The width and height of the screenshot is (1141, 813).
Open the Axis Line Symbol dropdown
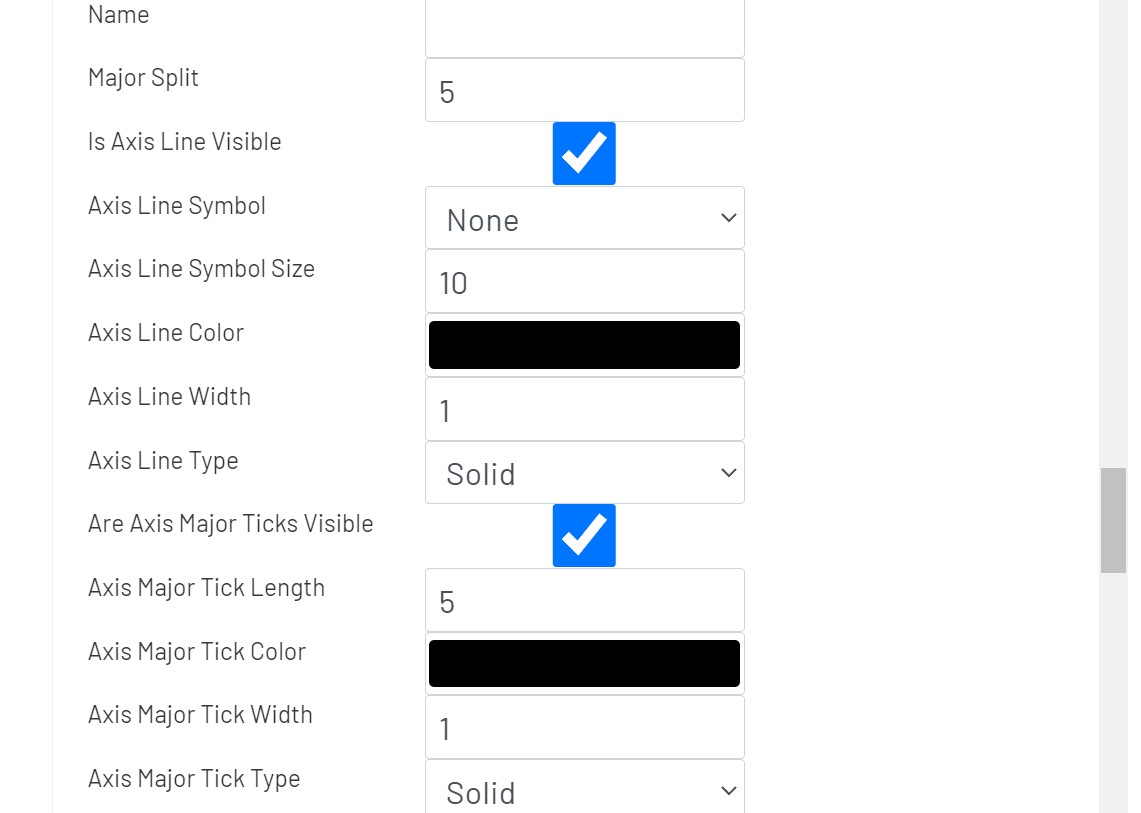(584, 217)
